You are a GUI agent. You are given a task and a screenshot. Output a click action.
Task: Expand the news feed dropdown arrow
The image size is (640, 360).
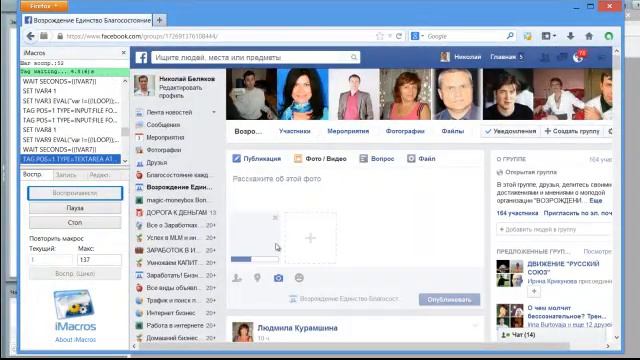point(214,112)
